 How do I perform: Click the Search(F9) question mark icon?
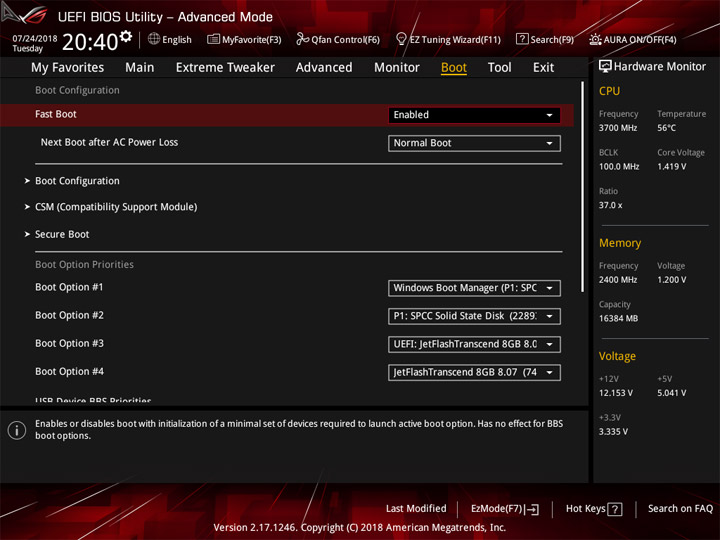pyautogui.click(x=522, y=39)
